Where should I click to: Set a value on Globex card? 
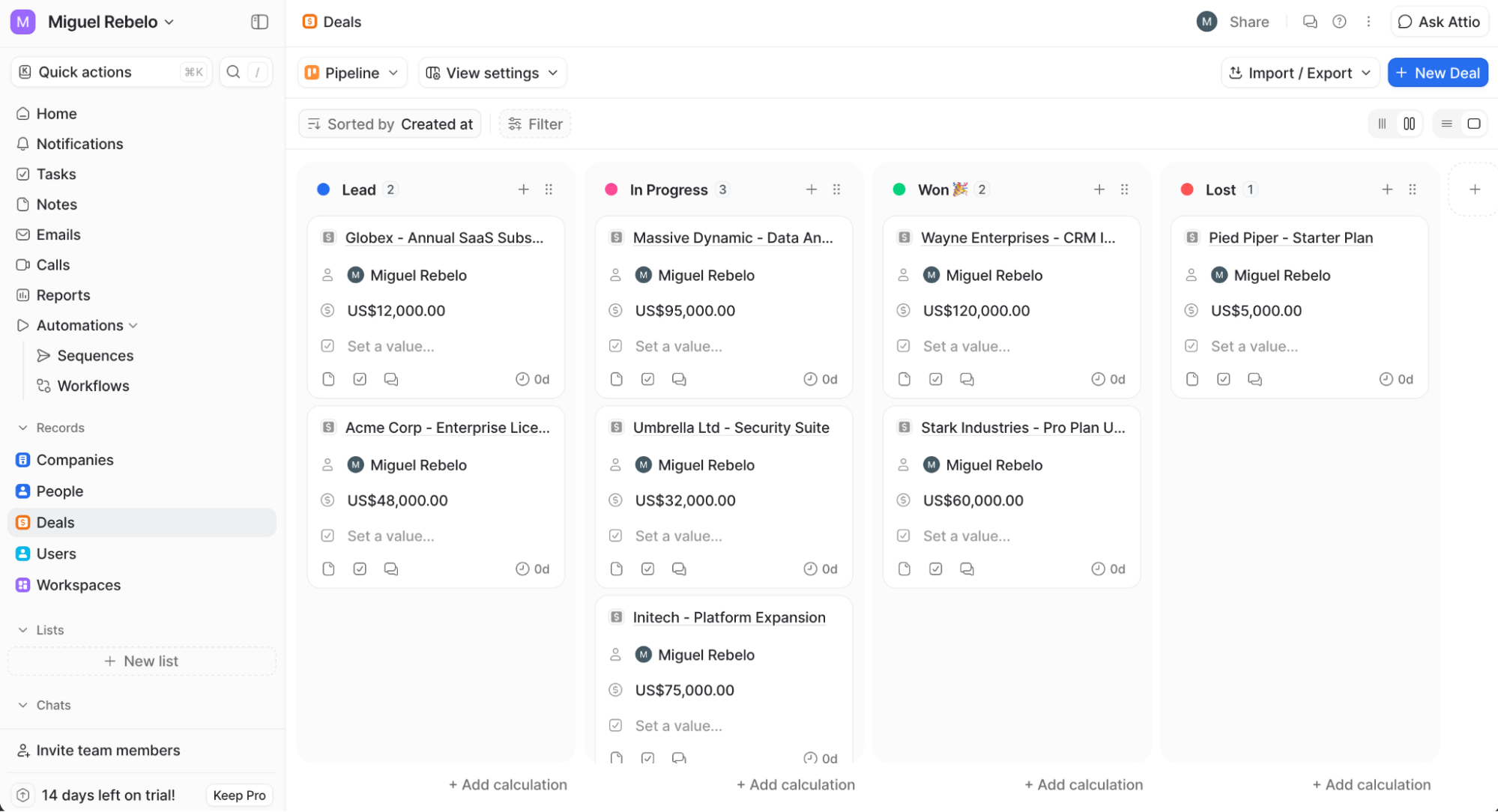point(390,346)
